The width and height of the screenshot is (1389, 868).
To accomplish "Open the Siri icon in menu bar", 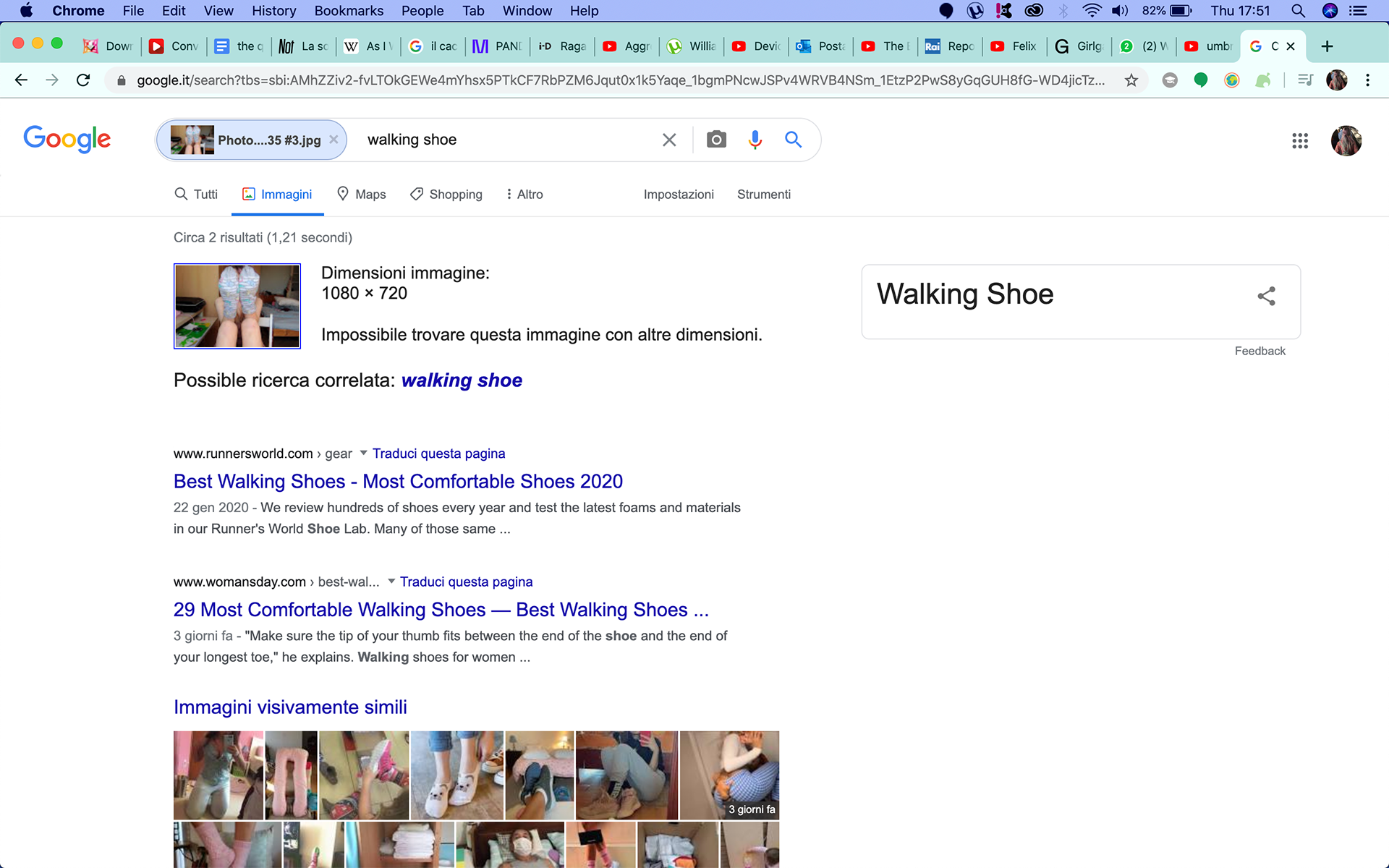I will coord(1330,11).
